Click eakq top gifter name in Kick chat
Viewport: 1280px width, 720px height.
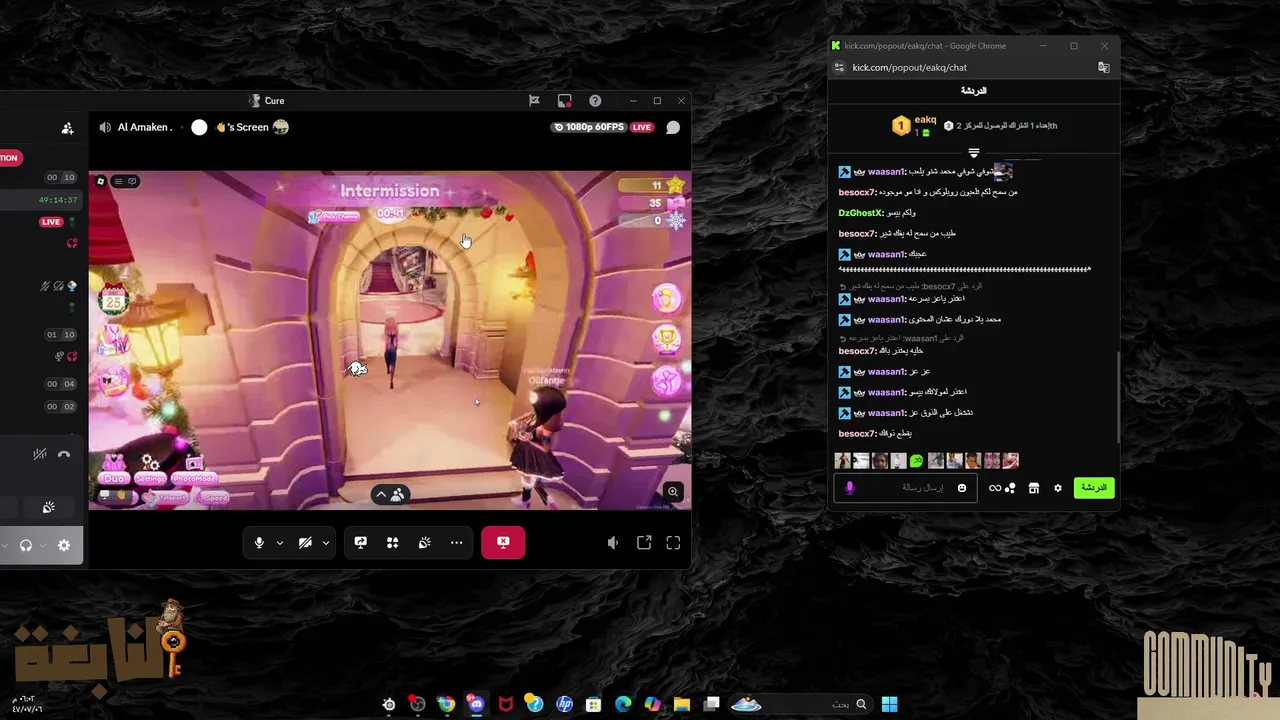(925, 120)
